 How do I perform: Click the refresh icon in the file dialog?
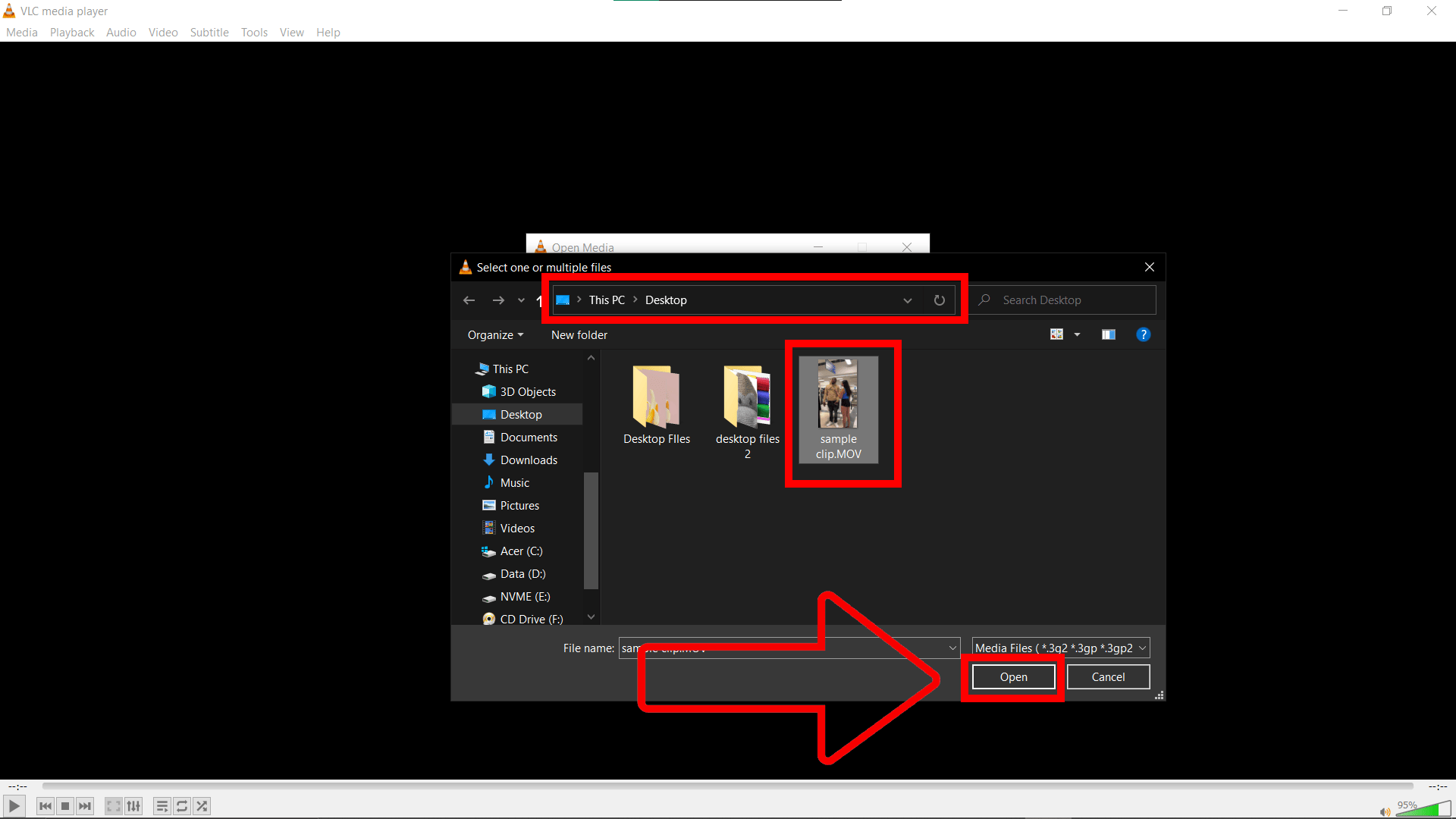tap(940, 300)
